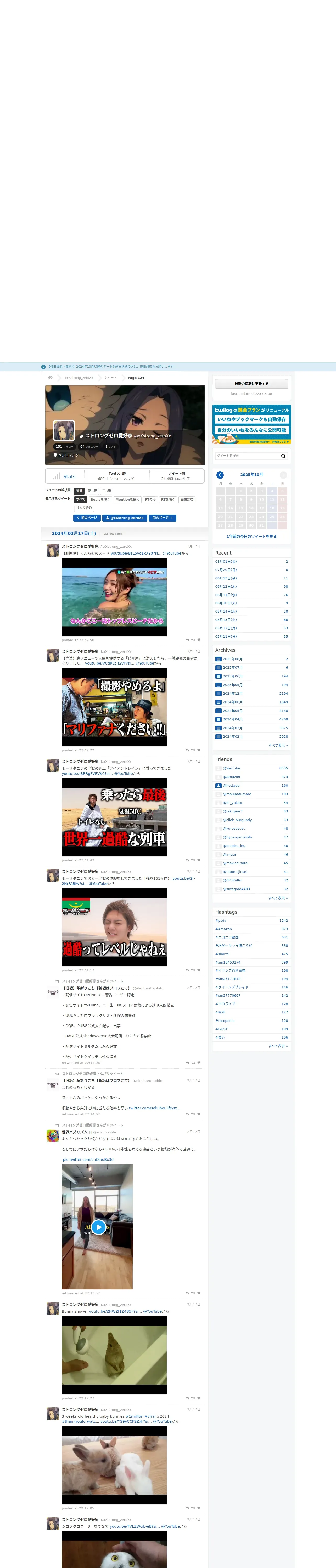336x1568 pixels.
Task: Open the 2024年12月 archive list icon
Action: click(218, 693)
